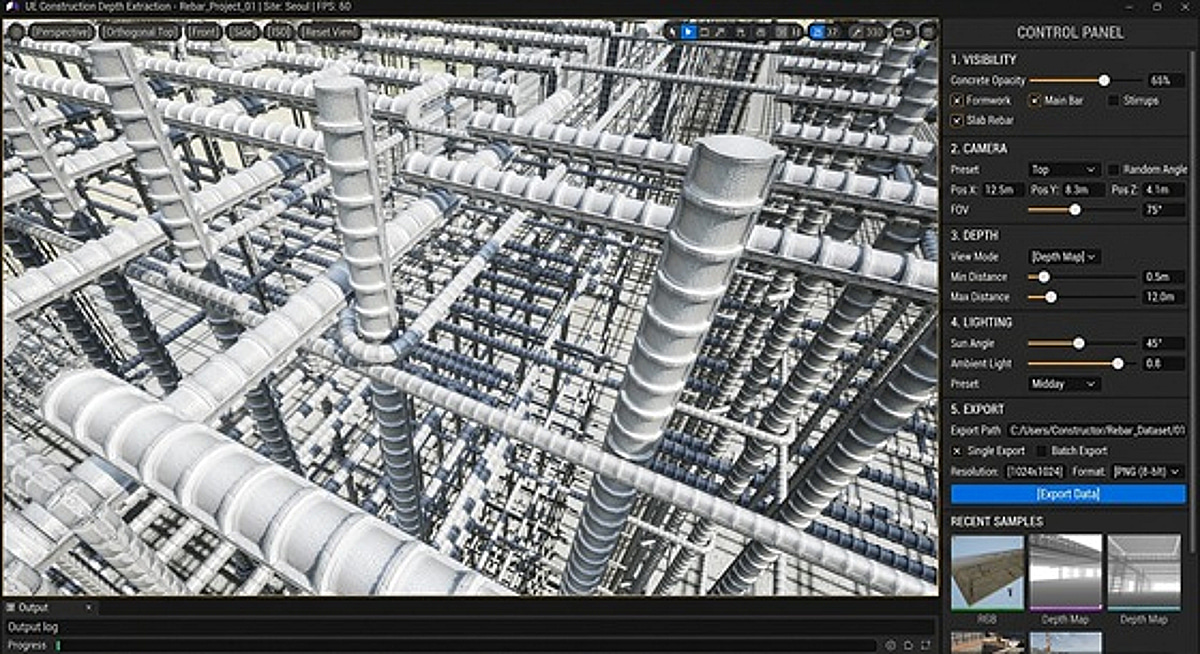Screen dimensions: 1200x654
Task: Open the Resolution 1024x1024 selector
Action: [x=1037, y=471]
